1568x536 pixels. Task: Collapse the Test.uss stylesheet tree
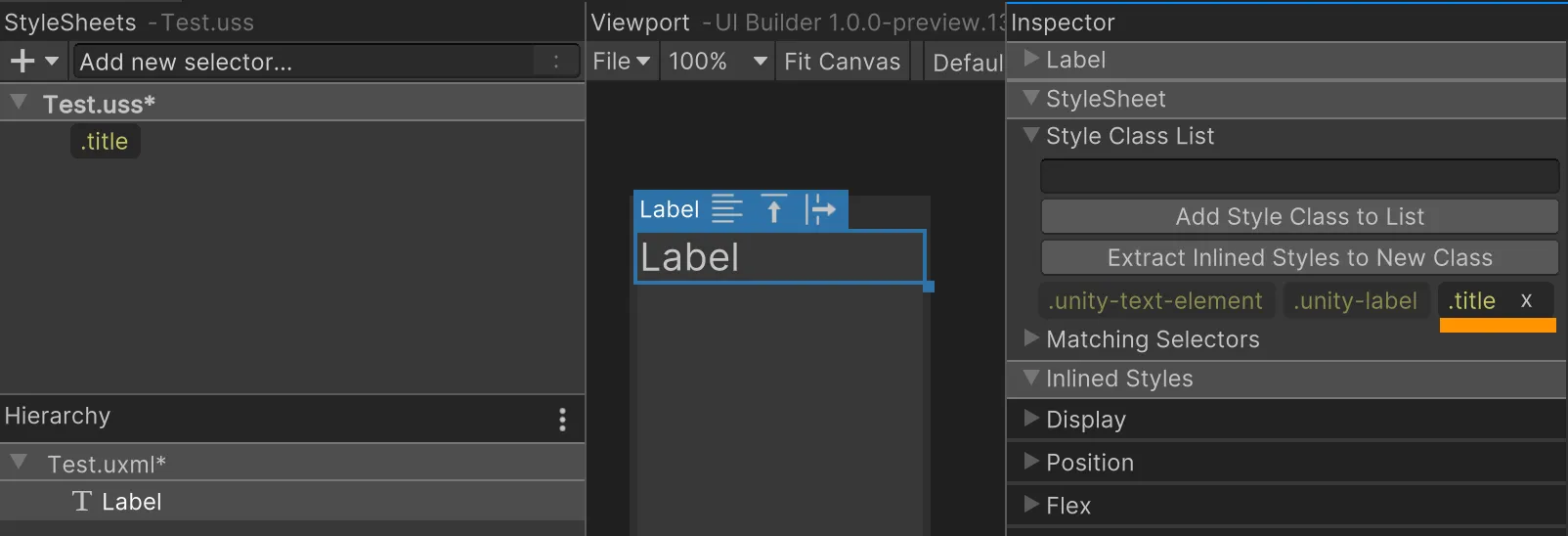pos(19,102)
